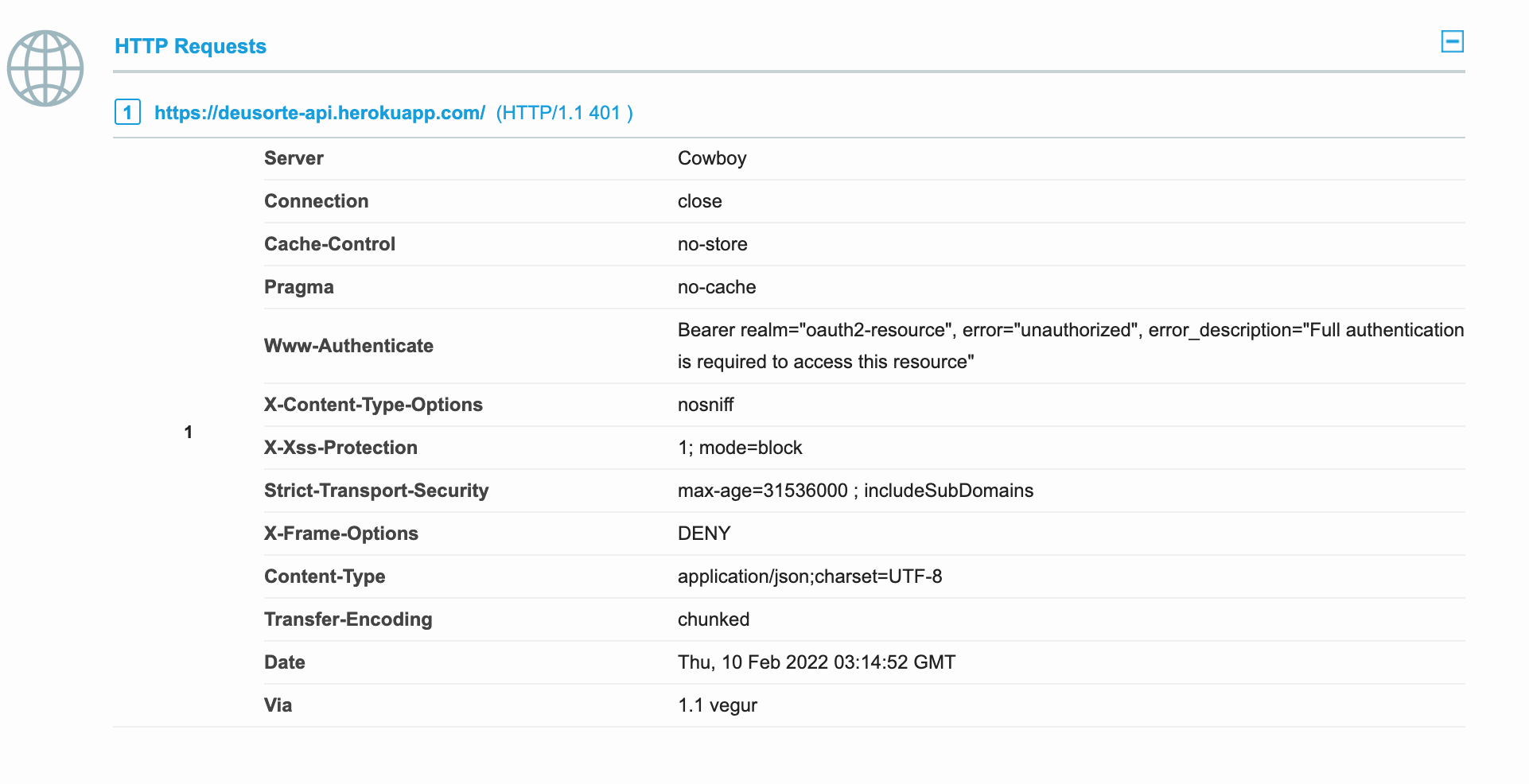Viewport: 1529px width, 784px height.
Task: Click the X-Content-Type-Options label
Action: pos(373,405)
